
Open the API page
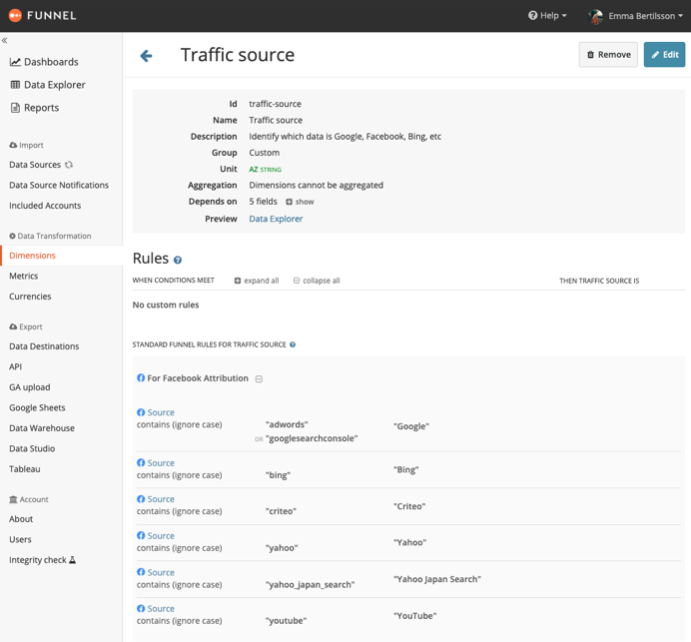[x=15, y=367]
